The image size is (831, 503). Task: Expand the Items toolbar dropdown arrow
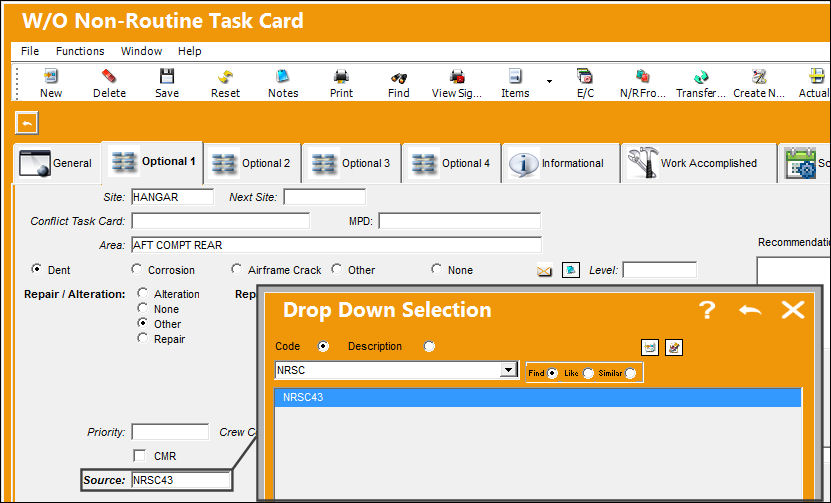click(550, 81)
